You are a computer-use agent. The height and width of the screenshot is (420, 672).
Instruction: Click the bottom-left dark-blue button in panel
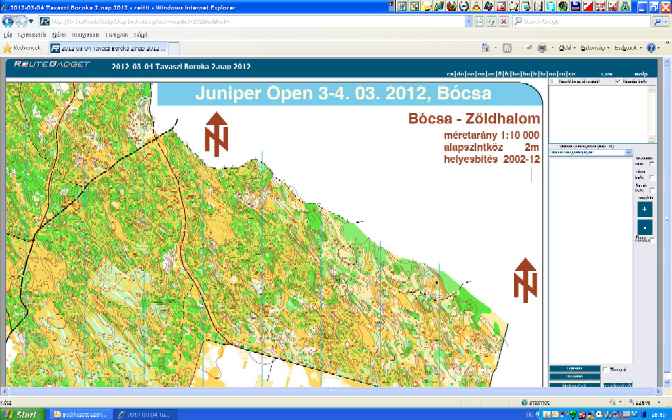tap(575, 385)
